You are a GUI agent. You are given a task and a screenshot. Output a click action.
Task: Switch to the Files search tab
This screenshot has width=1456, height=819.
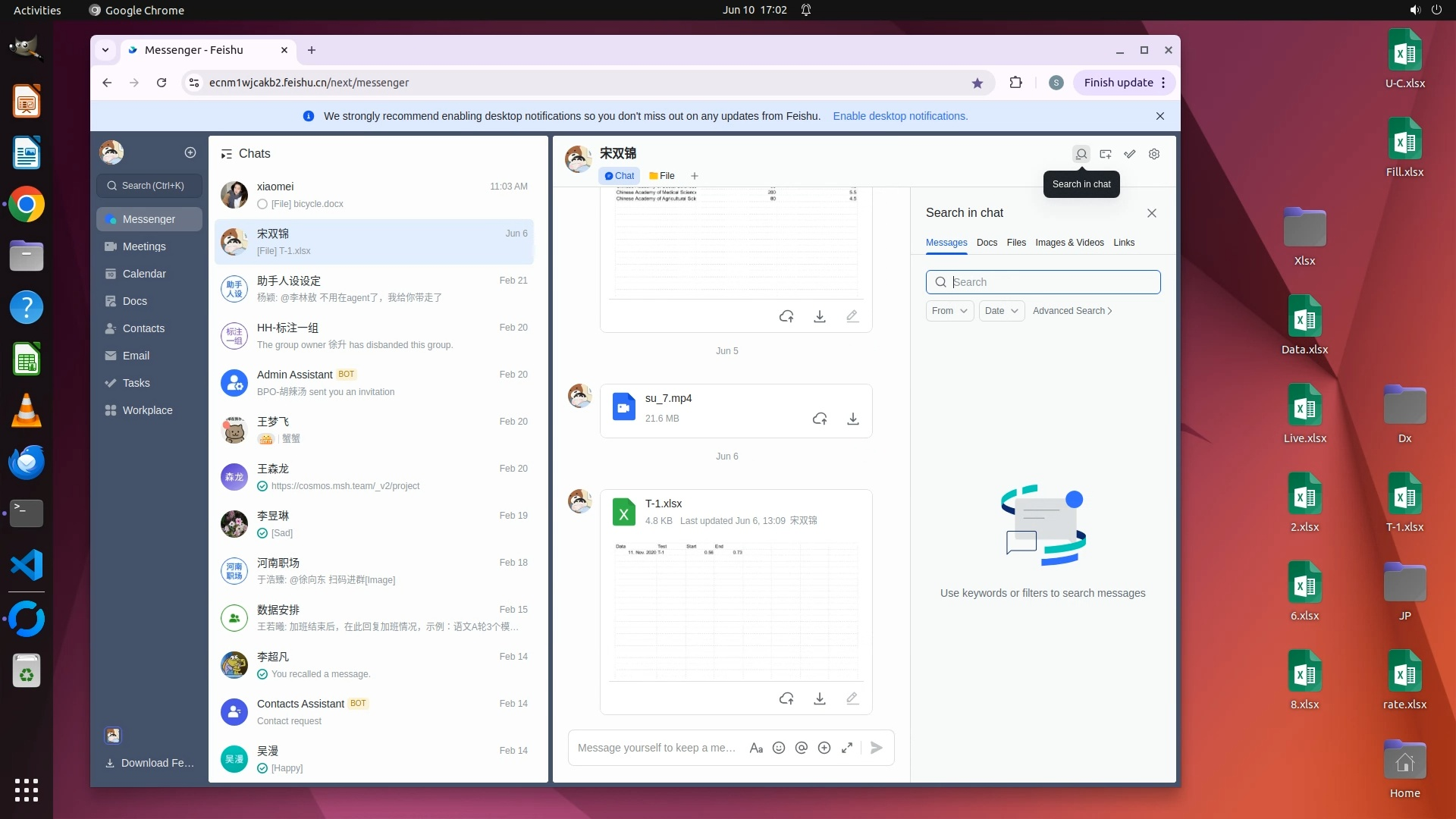(x=1016, y=243)
